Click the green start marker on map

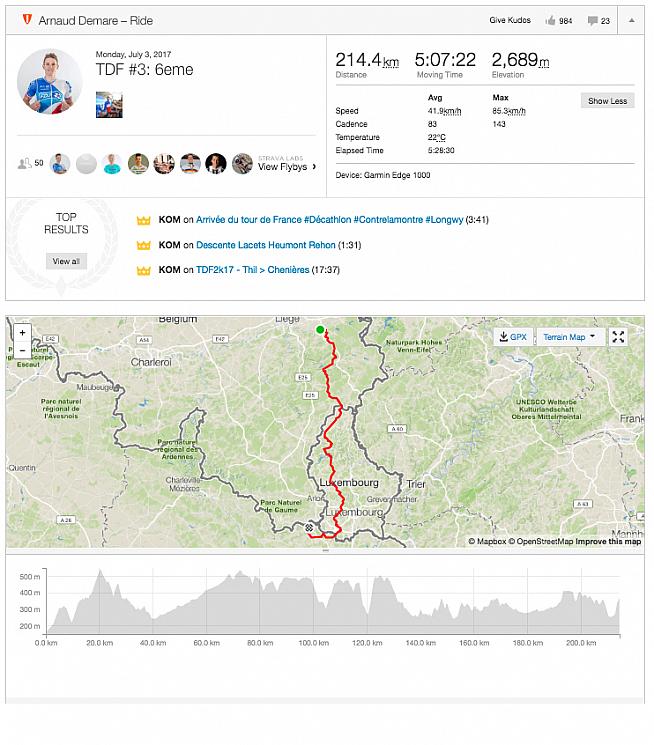tap(320, 329)
